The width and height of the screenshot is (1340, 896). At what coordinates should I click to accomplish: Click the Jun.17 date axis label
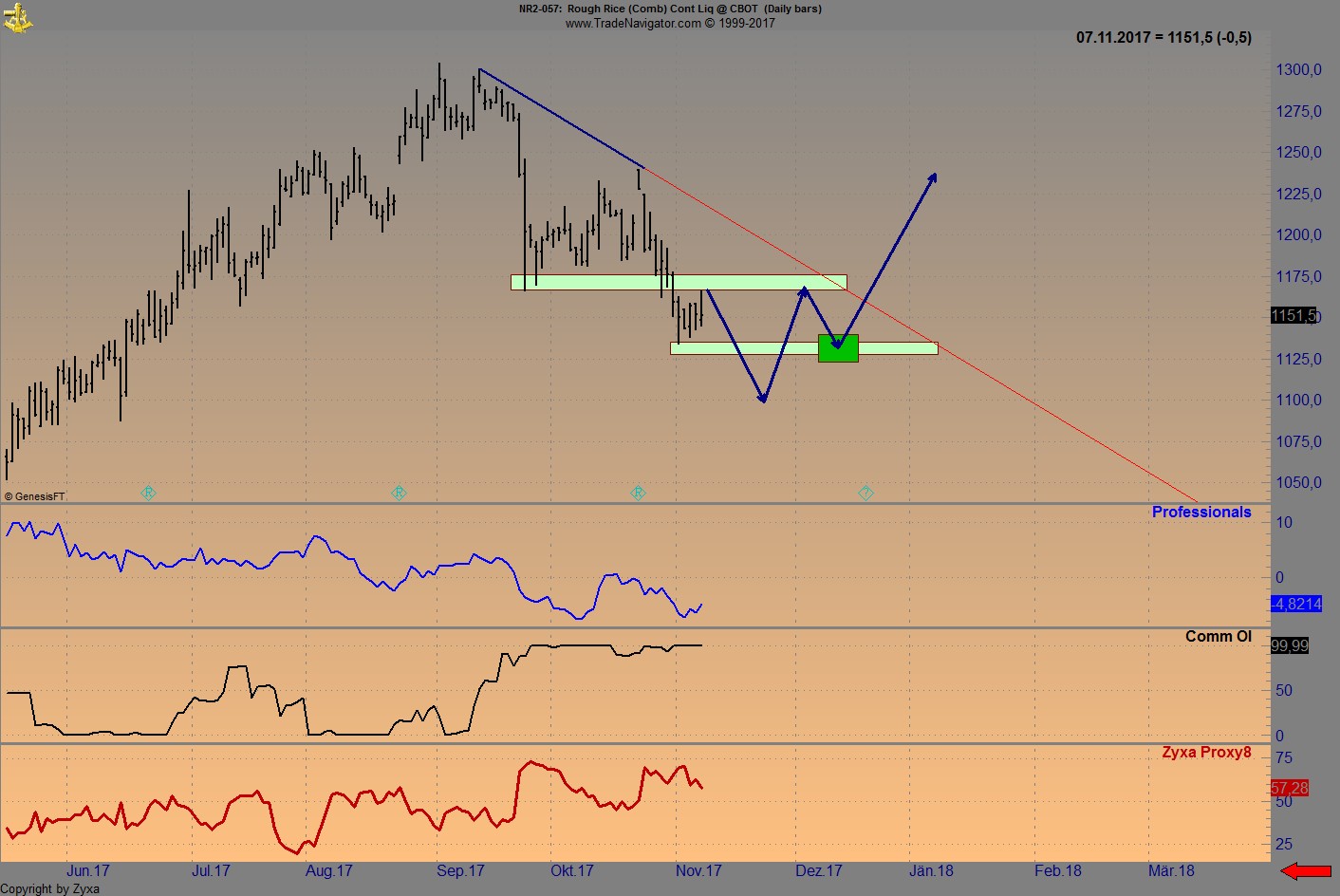(88, 870)
